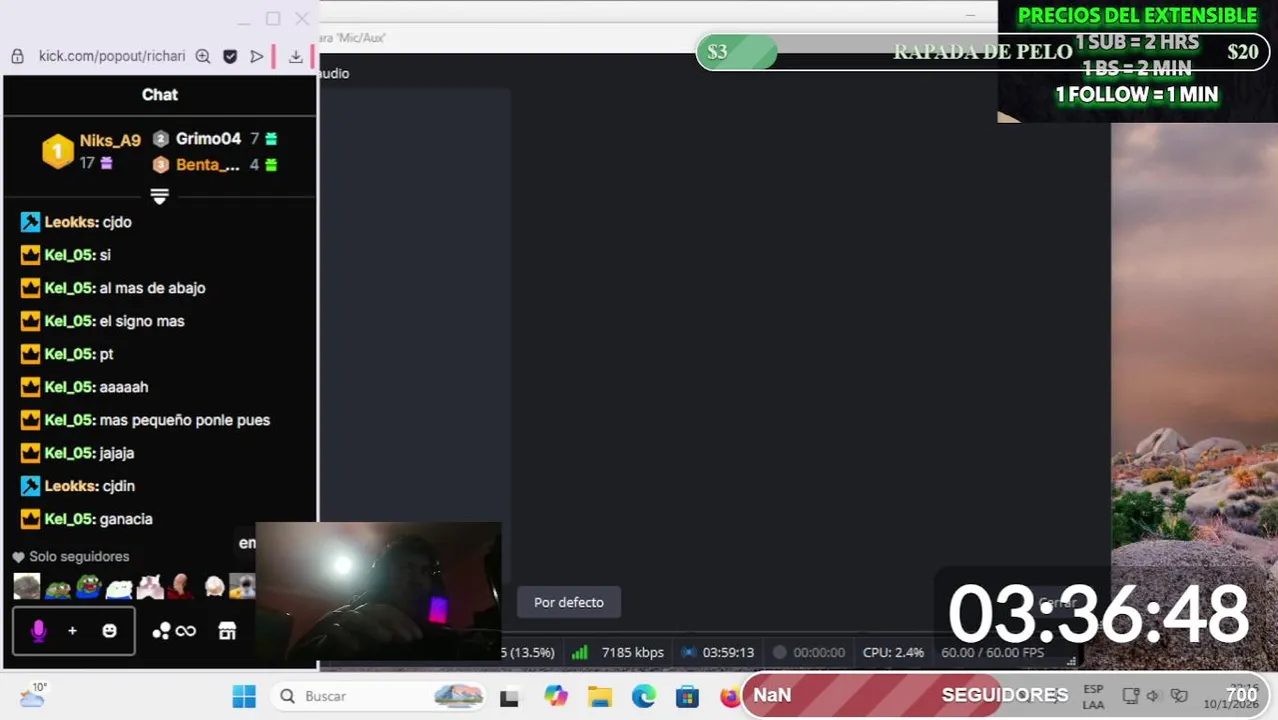
Task: Click Leokks username on 'cjdo' message
Action: tap(71, 222)
